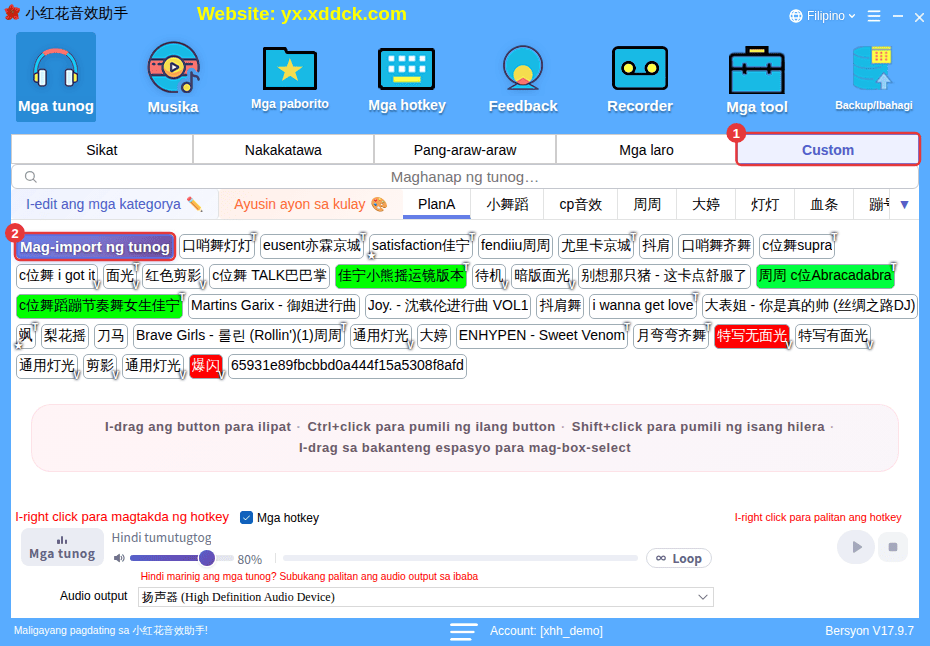
Task: Open the hamburger menu in title bar
Action: [x=874, y=16]
